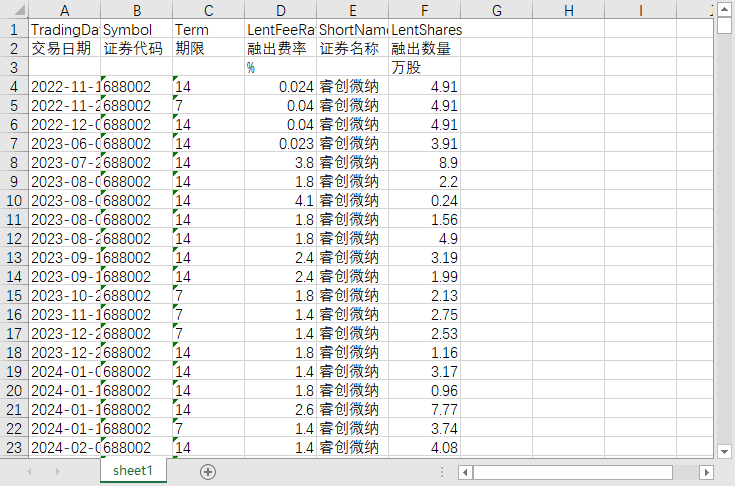The width and height of the screenshot is (735, 486).
Task: Click the 融出费率 cell
Action: tap(280, 48)
